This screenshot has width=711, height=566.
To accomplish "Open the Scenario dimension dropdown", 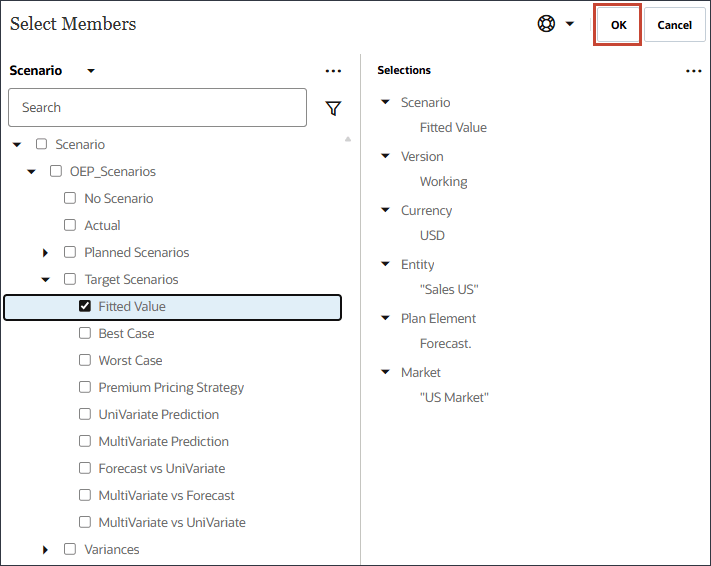I will tap(91, 71).
